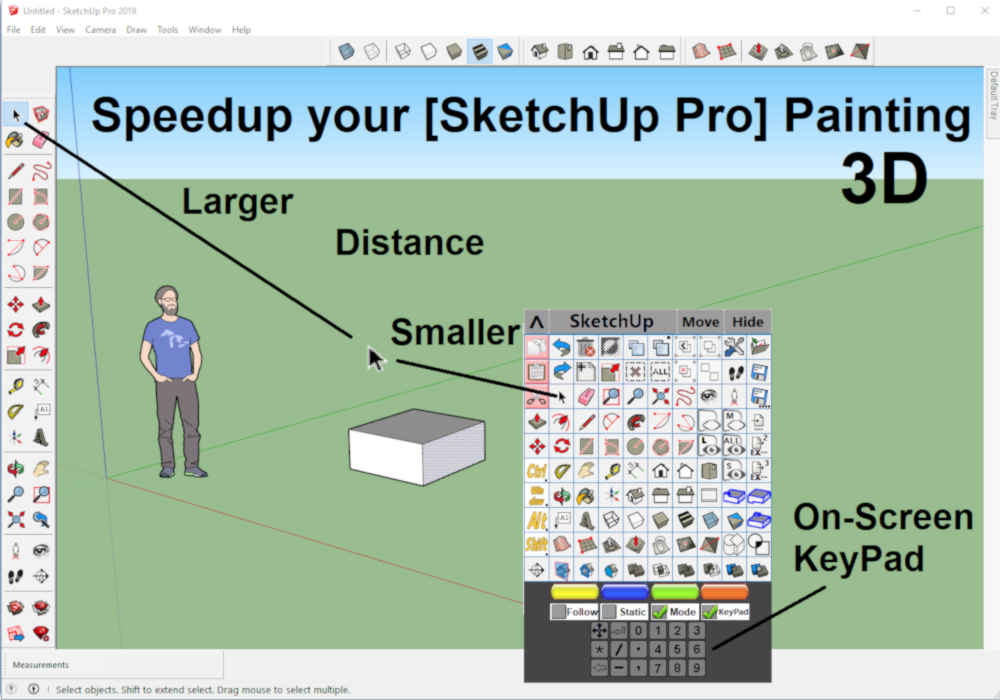Choose the Offset tool in left toolbar
Viewport: 1000px width, 700px height.
(x=41, y=355)
